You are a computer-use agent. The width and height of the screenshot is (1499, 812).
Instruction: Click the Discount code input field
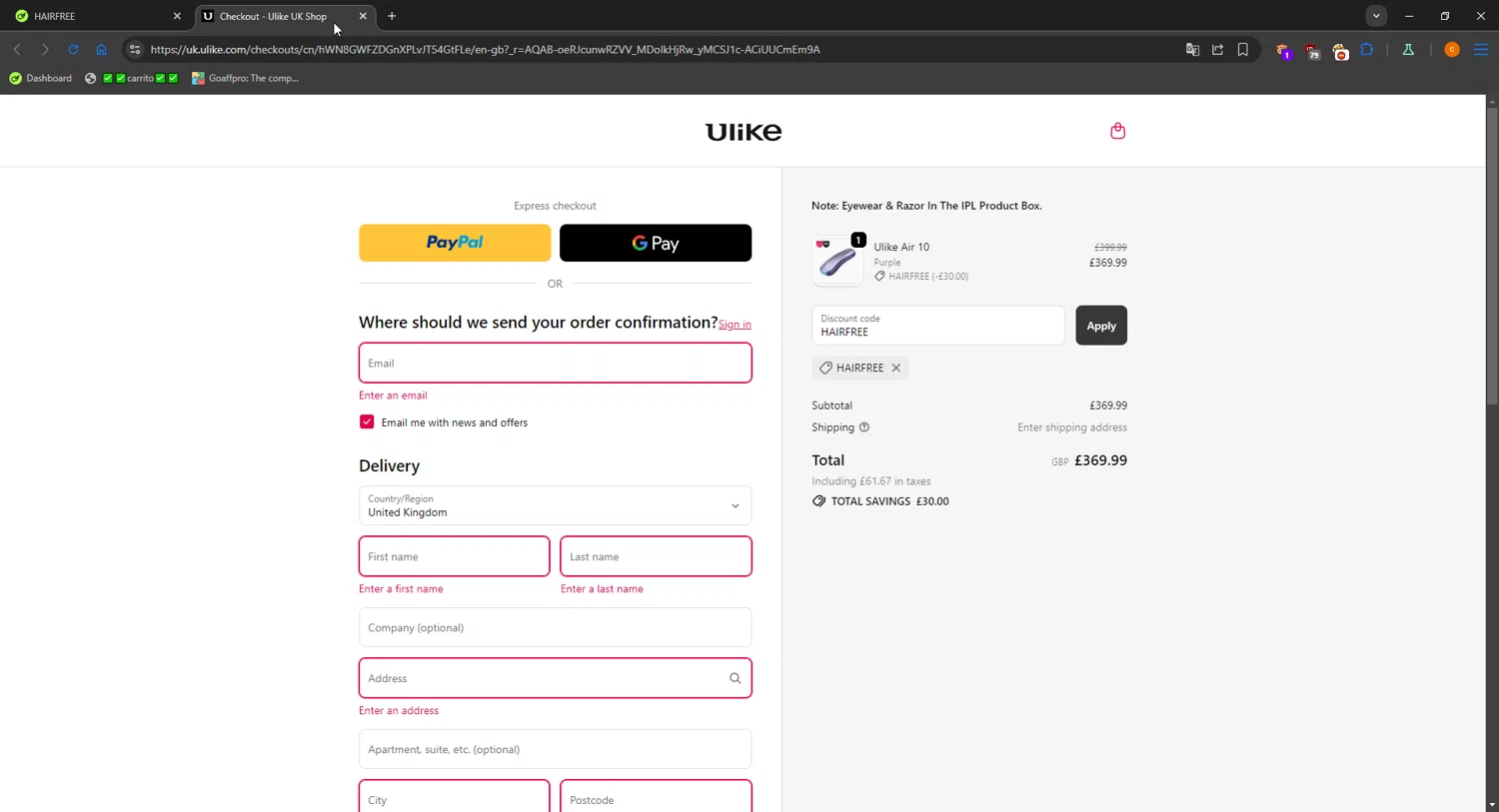click(937, 326)
